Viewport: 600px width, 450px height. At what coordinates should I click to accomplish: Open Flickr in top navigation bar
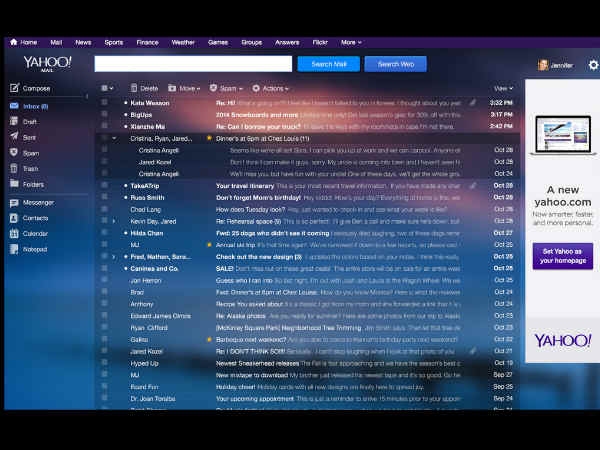pos(320,42)
